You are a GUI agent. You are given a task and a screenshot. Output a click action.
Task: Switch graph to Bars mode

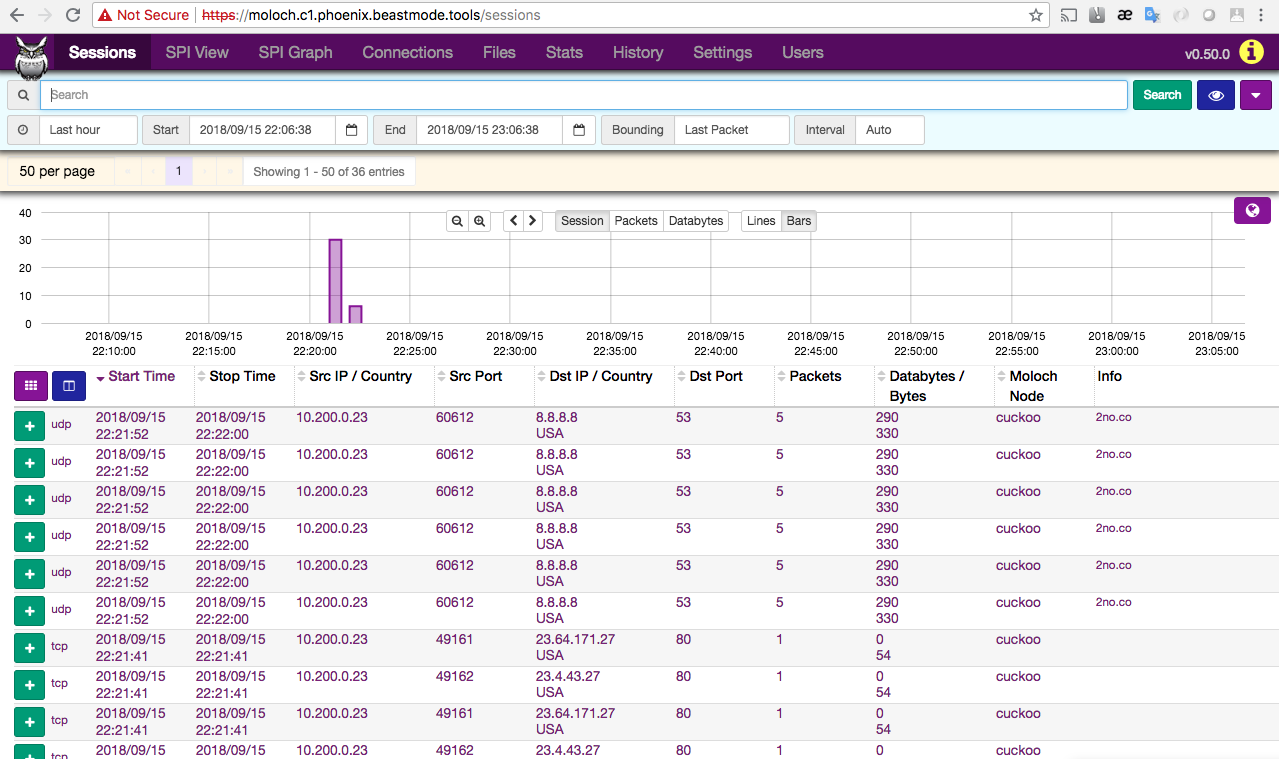pyautogui.click(x=799, y=221)
